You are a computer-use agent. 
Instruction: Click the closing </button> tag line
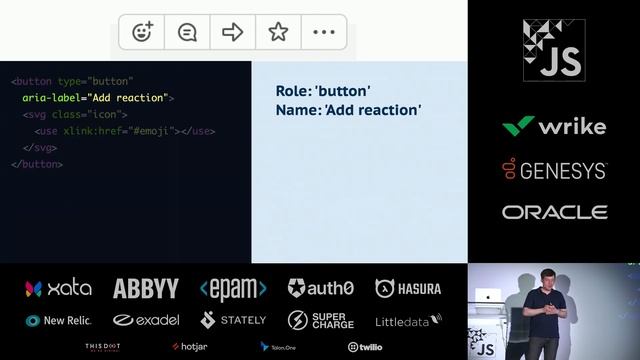pyautogui.click(x=37, y=164)
